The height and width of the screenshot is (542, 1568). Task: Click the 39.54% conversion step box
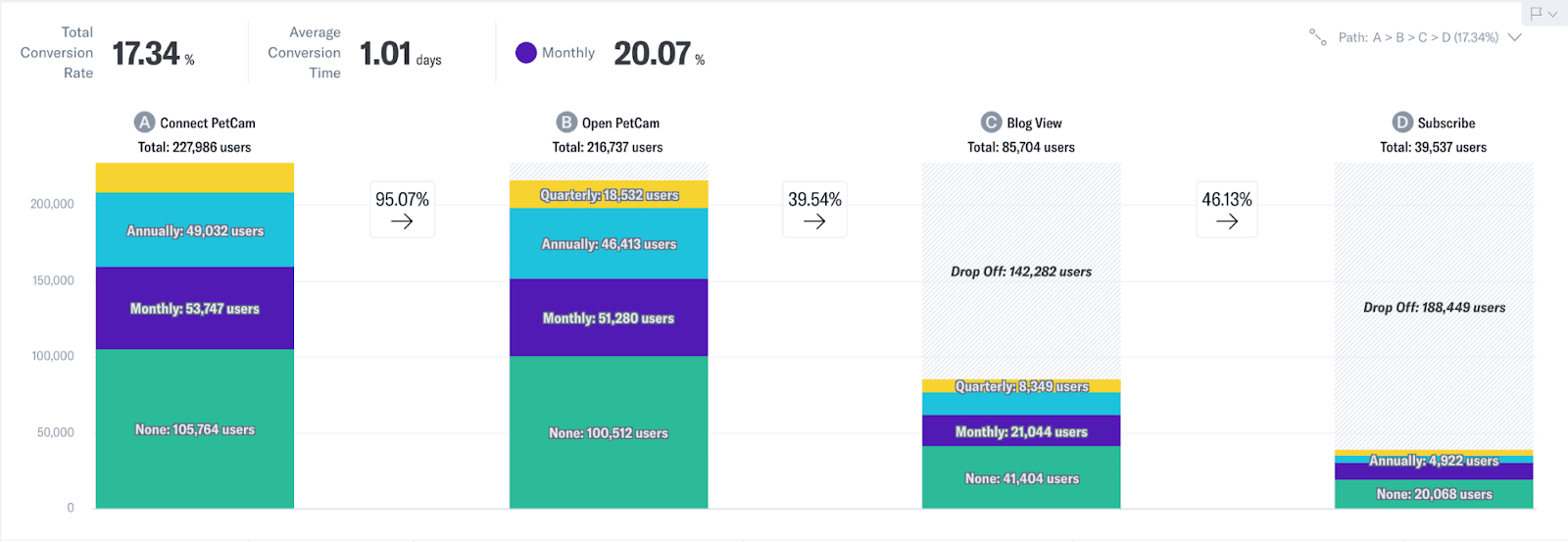point(814,209)
